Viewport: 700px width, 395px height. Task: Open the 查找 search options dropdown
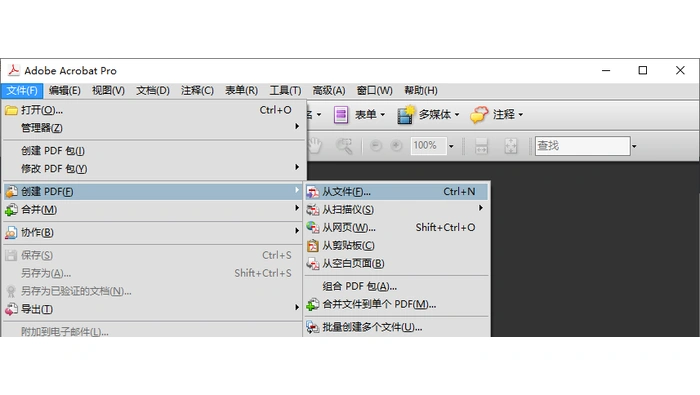tap(634, 146)
